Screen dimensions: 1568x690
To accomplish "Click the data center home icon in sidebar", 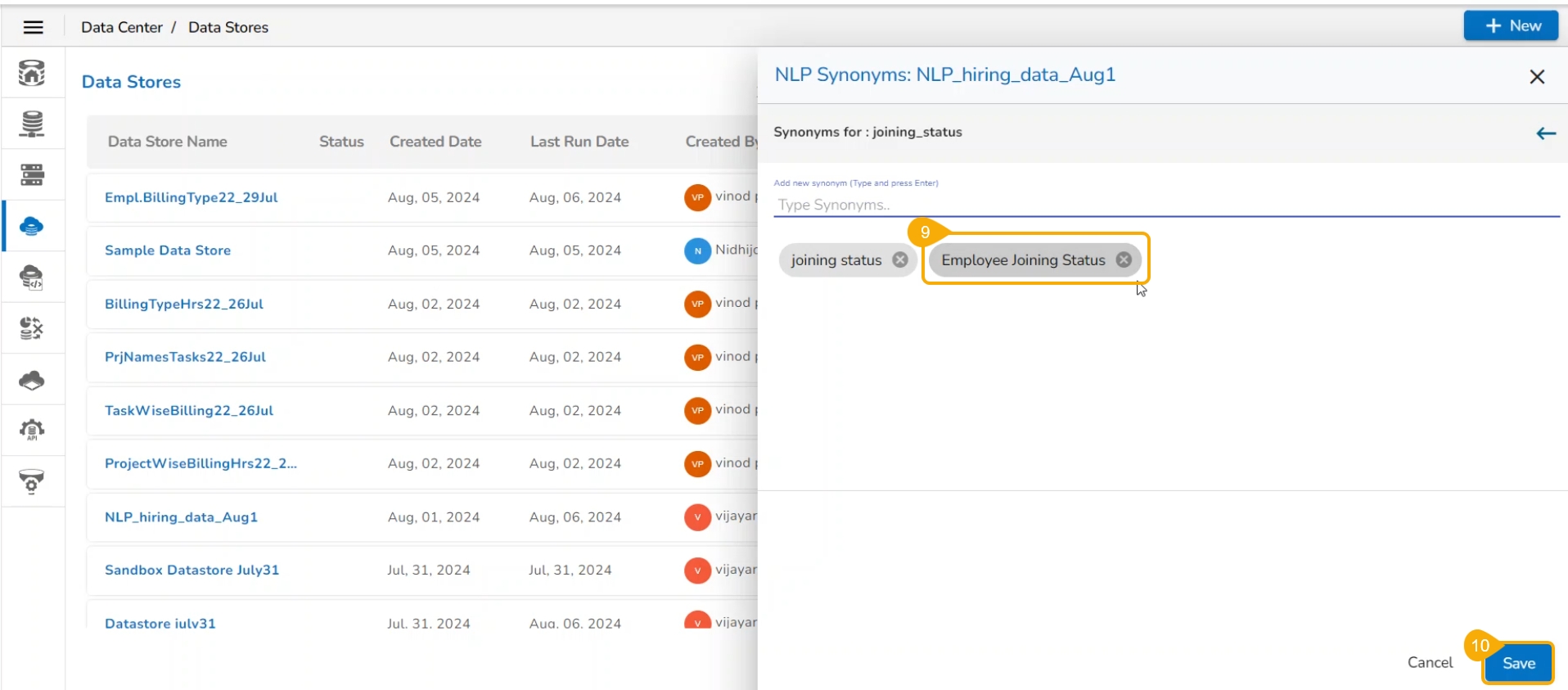I will [32, 73].
